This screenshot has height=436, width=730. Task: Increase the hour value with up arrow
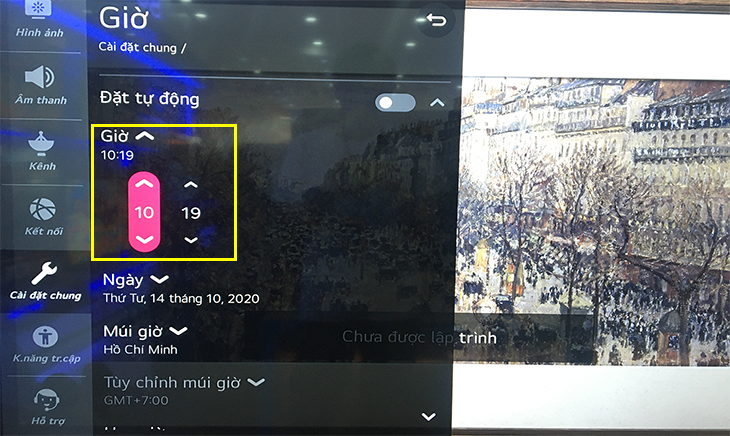(x=144, y=184)
